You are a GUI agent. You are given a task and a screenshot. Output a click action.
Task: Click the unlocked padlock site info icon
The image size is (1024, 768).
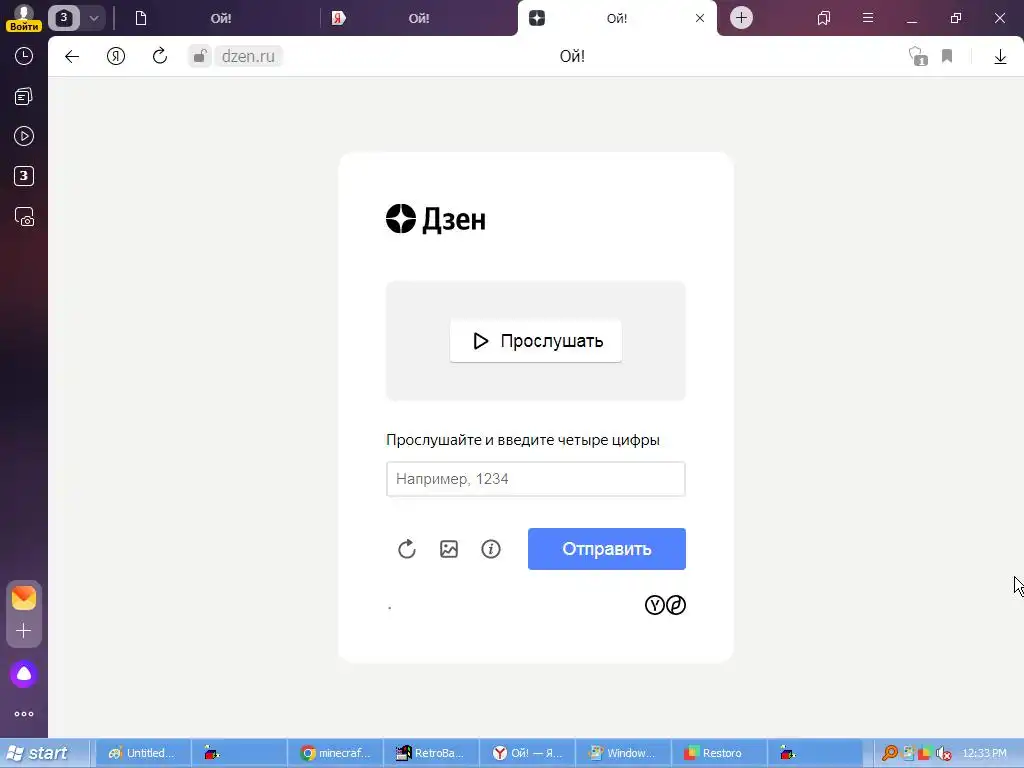(200, 56)
